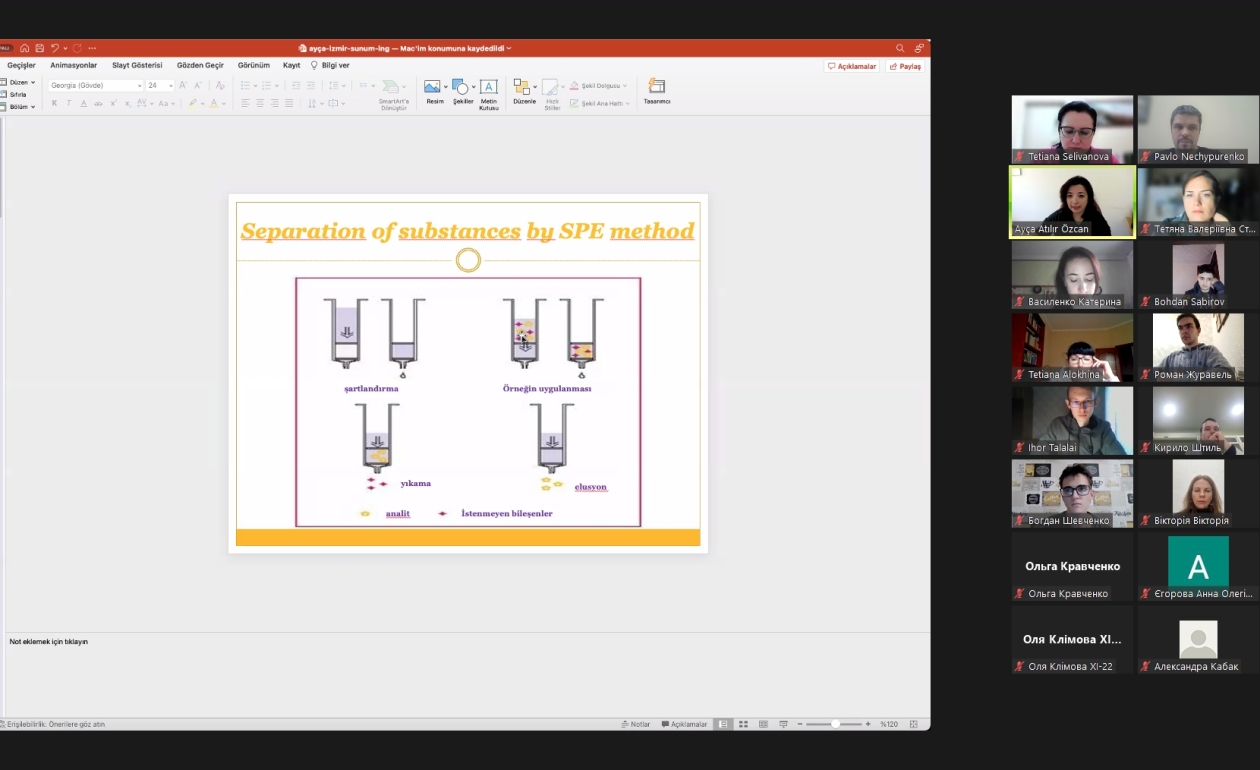Click the Açıklamalar button near Paylaş
1260x770 pixels.
[x=852, y=66]
